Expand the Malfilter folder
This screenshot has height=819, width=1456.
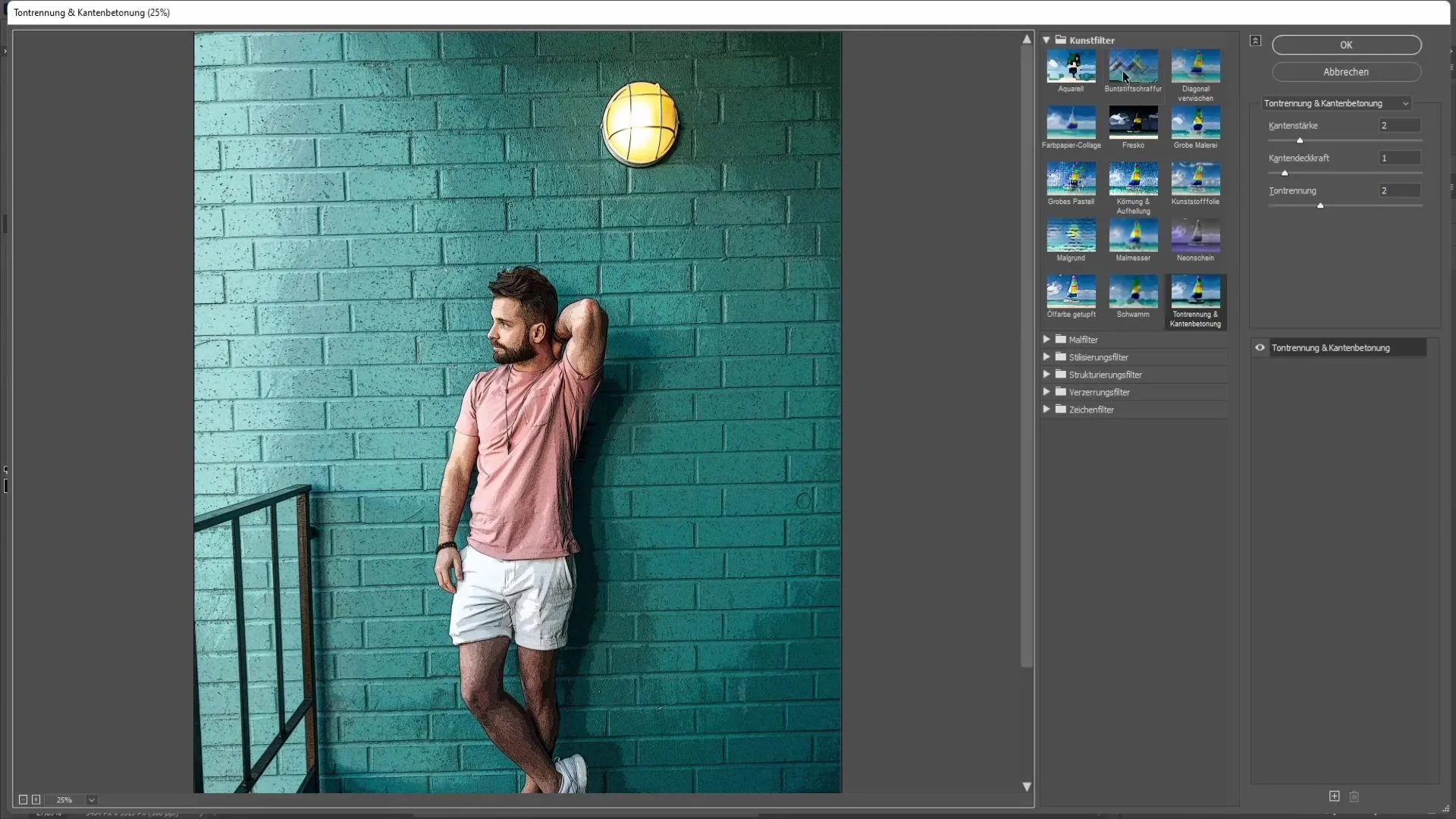[x=1046, y=339]
